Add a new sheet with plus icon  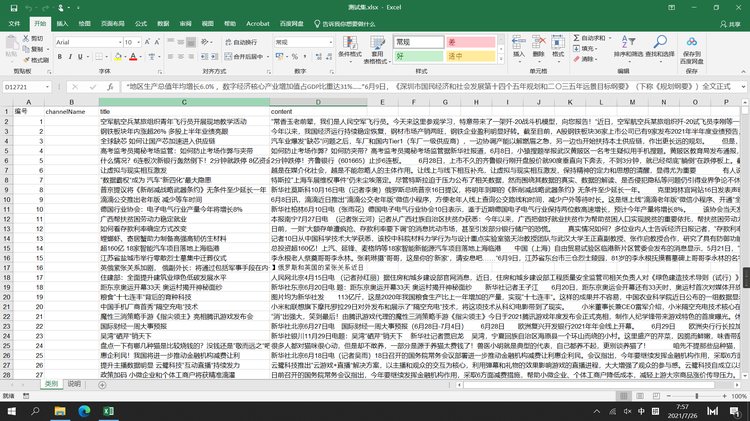[102, 385]
